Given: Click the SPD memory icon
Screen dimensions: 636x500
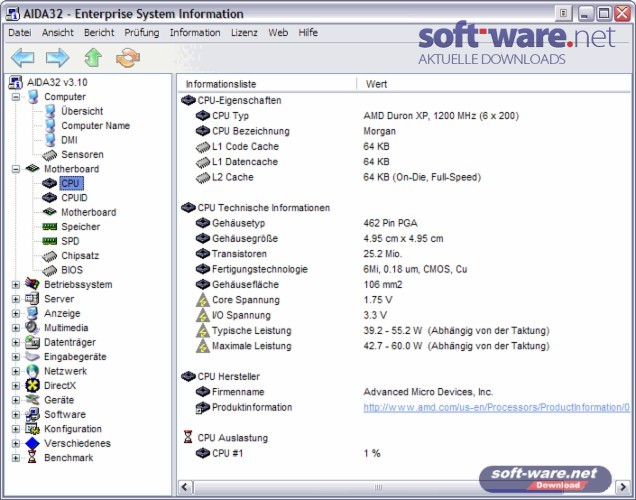Looking at the screenshot, I should (49, 241).
